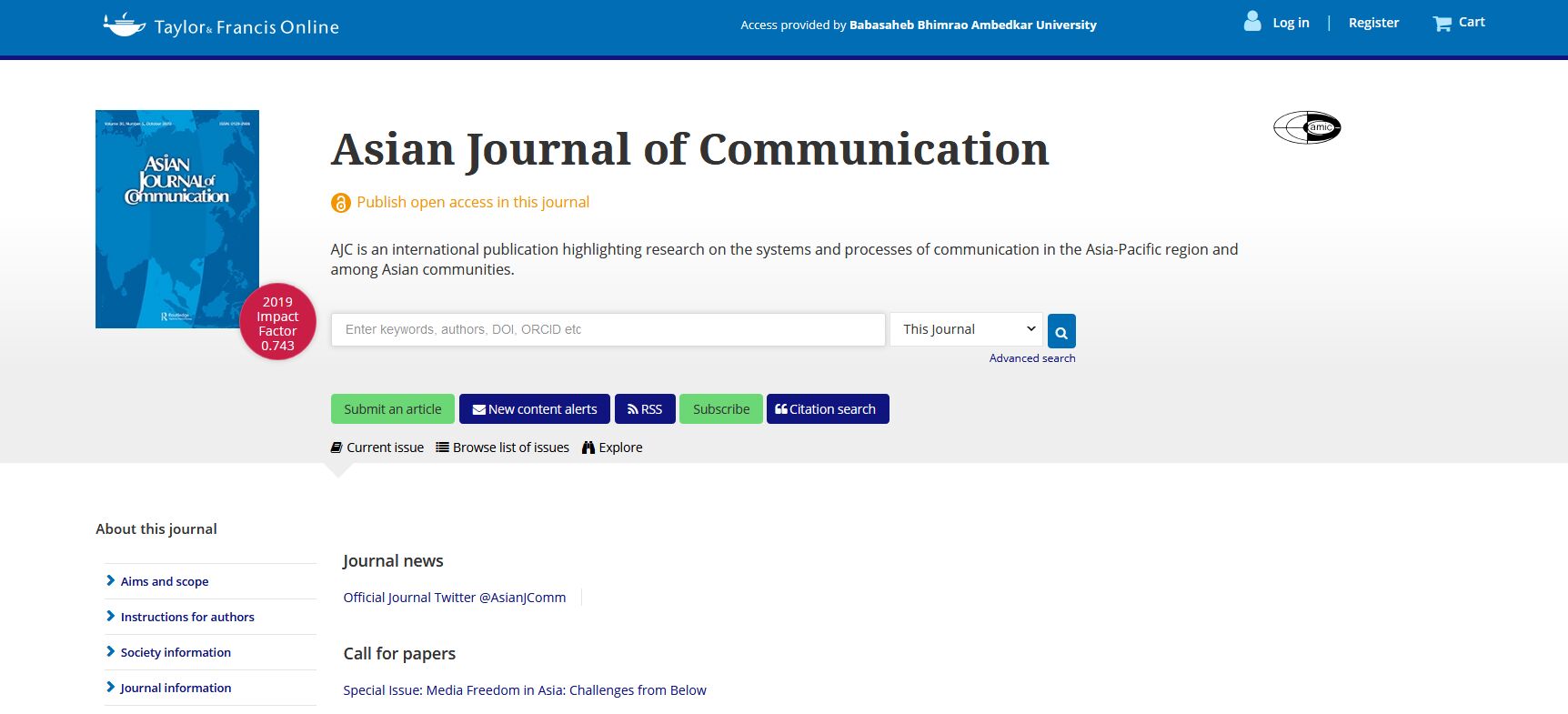This screenshot has width=1568, height=714.
Task: Click the Asian Journal of Communication title
Action: click(690, 149)
